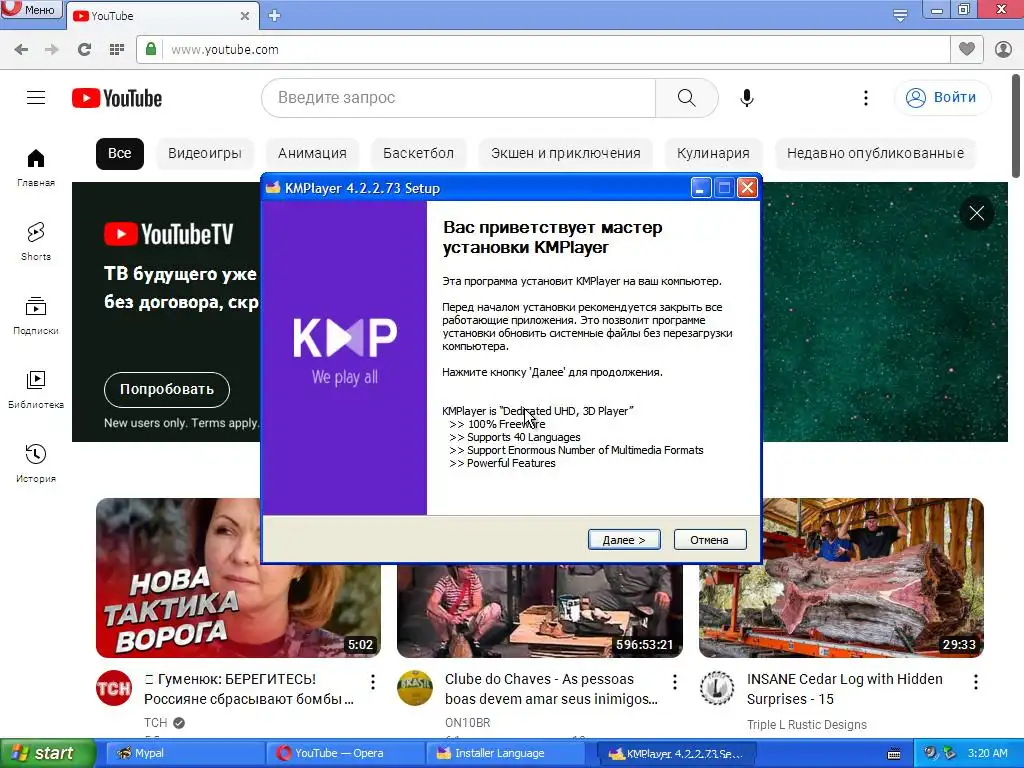Open Opera tab menu icon in title bar
This screenshot has height=768, width=1024.
click(900, 15)
